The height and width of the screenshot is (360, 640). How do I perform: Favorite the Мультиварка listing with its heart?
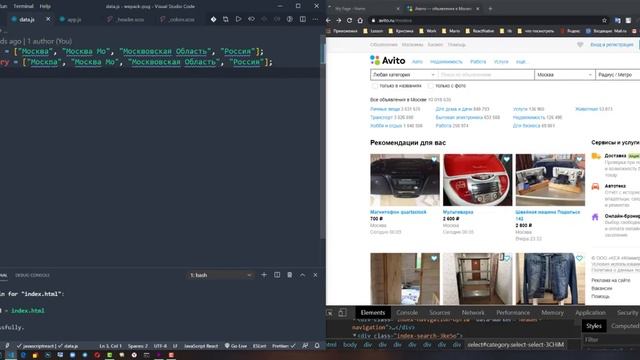tap(507, 159)
